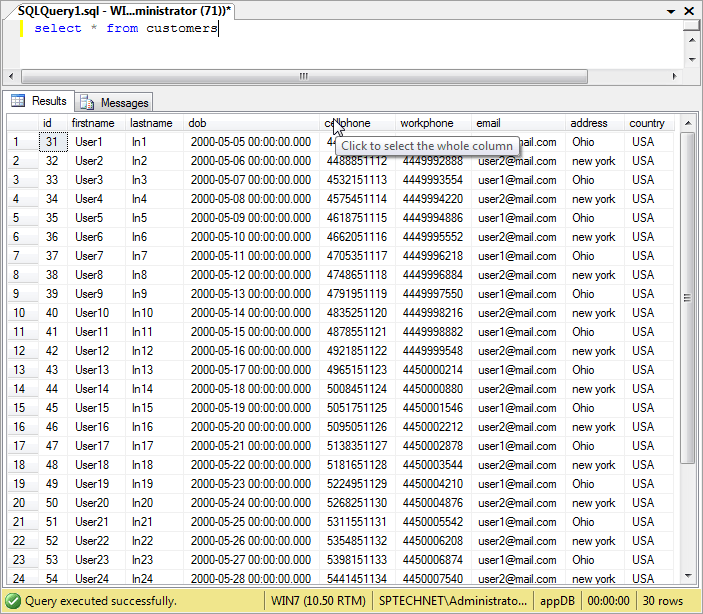This screenshot has height=614, width=703.
Task: Click lastname cell ln15
Action: point(155,408)
